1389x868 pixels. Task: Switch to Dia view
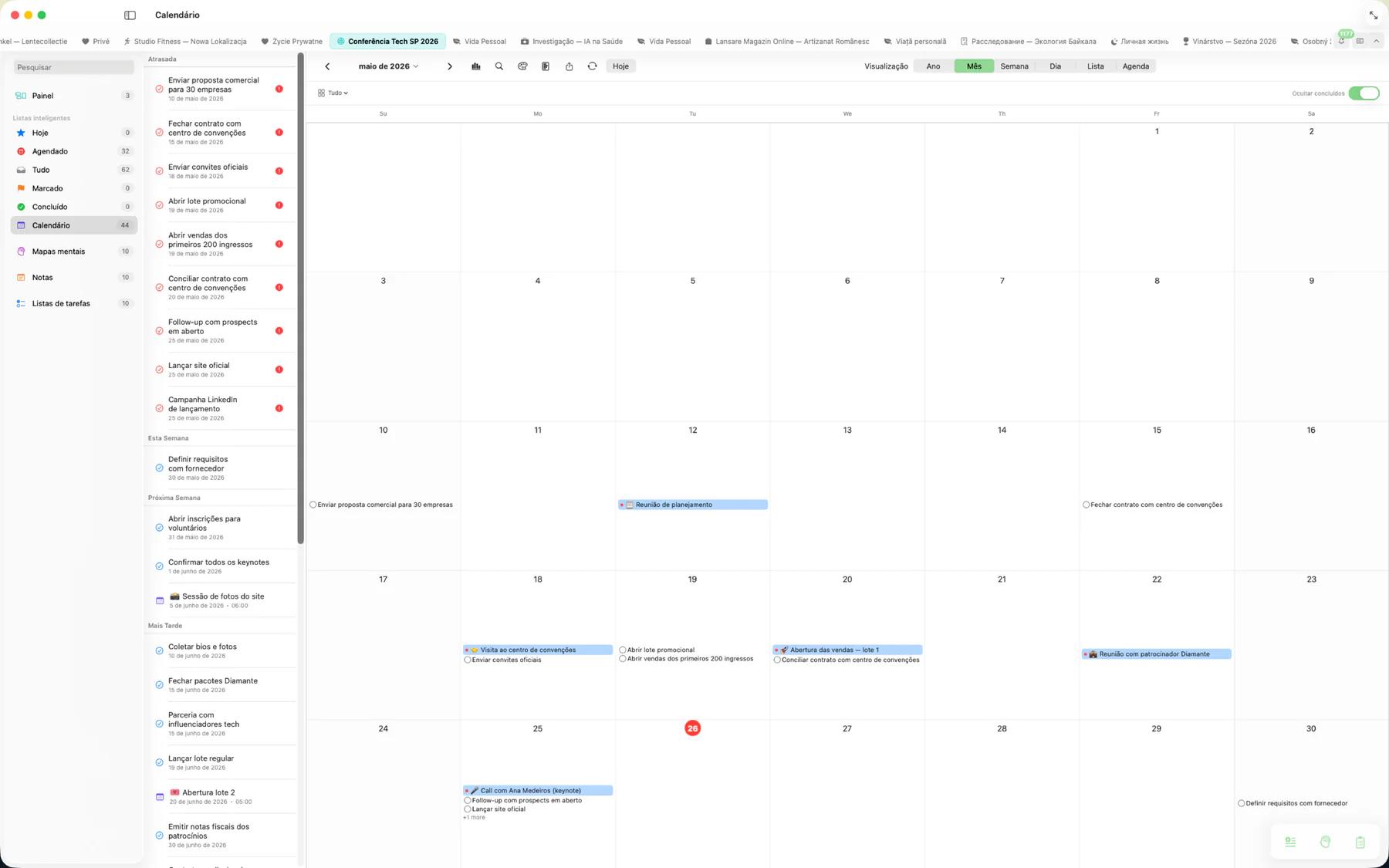(1055, 66)
